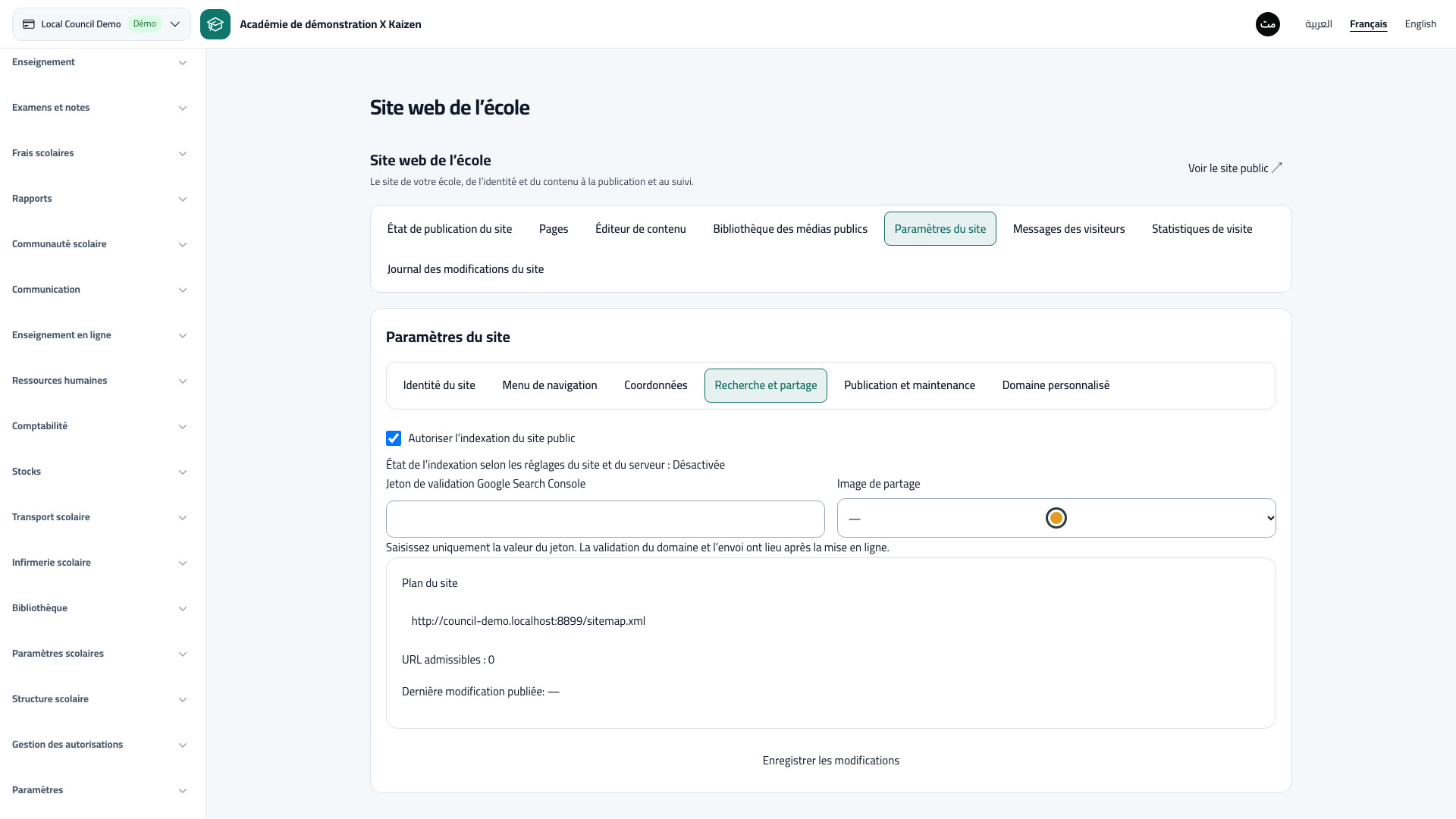Open the Image de partage dropdown
Screen dimensions: 1456x819
pyautogui.click(x=1056, y=518)
